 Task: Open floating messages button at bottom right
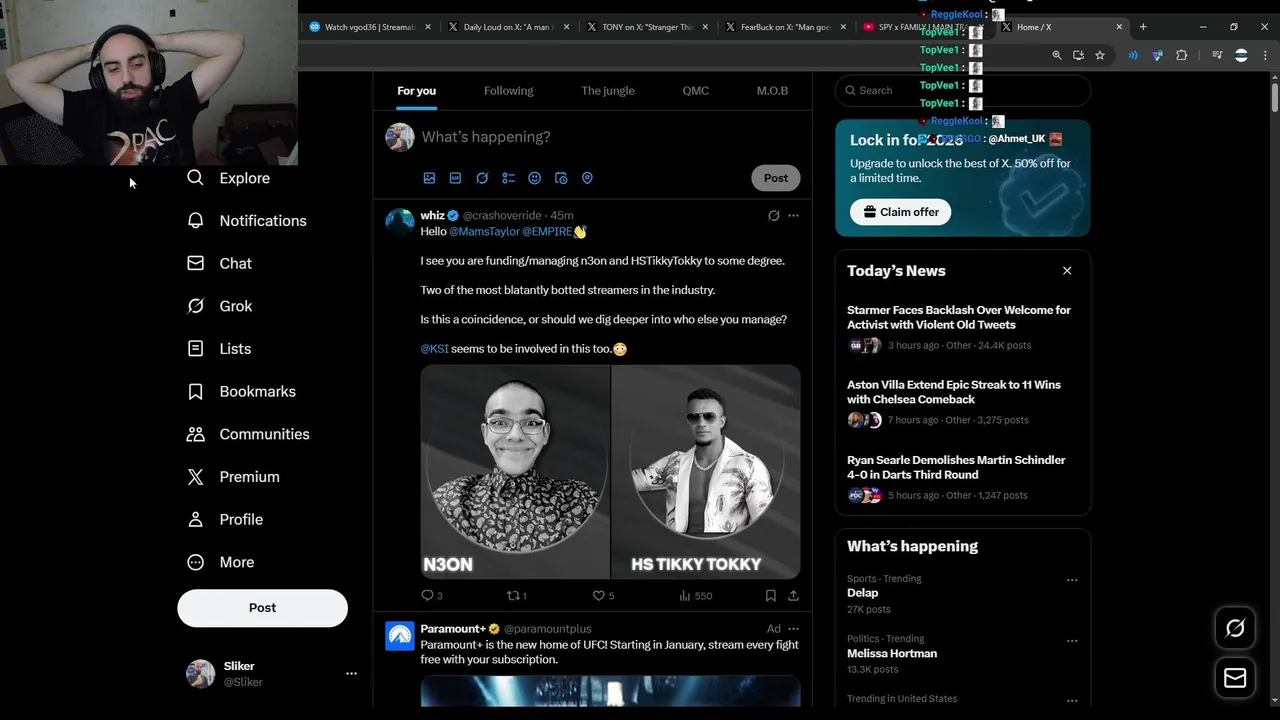(x=1235, y=678)
